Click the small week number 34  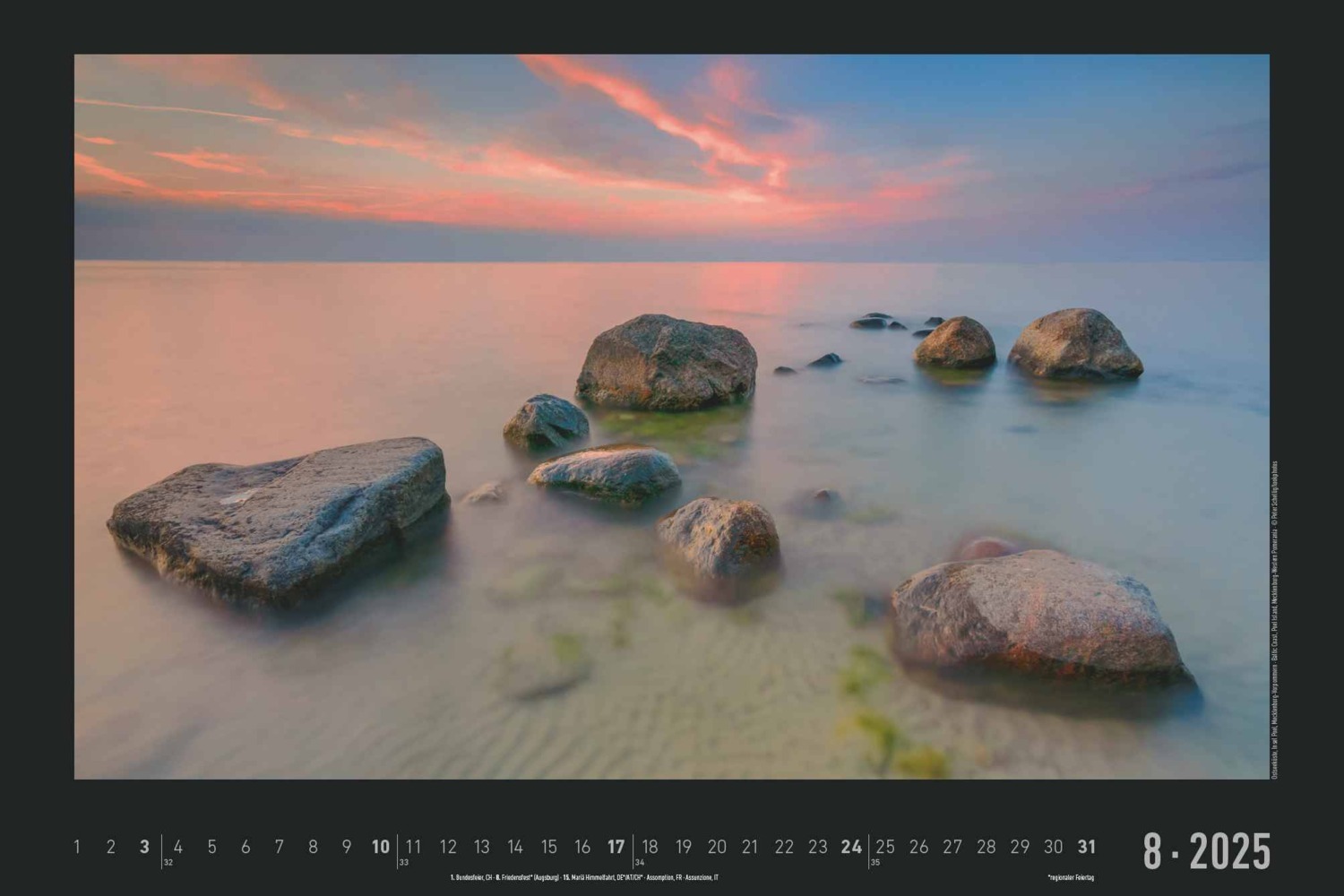(x=639, y=863)
